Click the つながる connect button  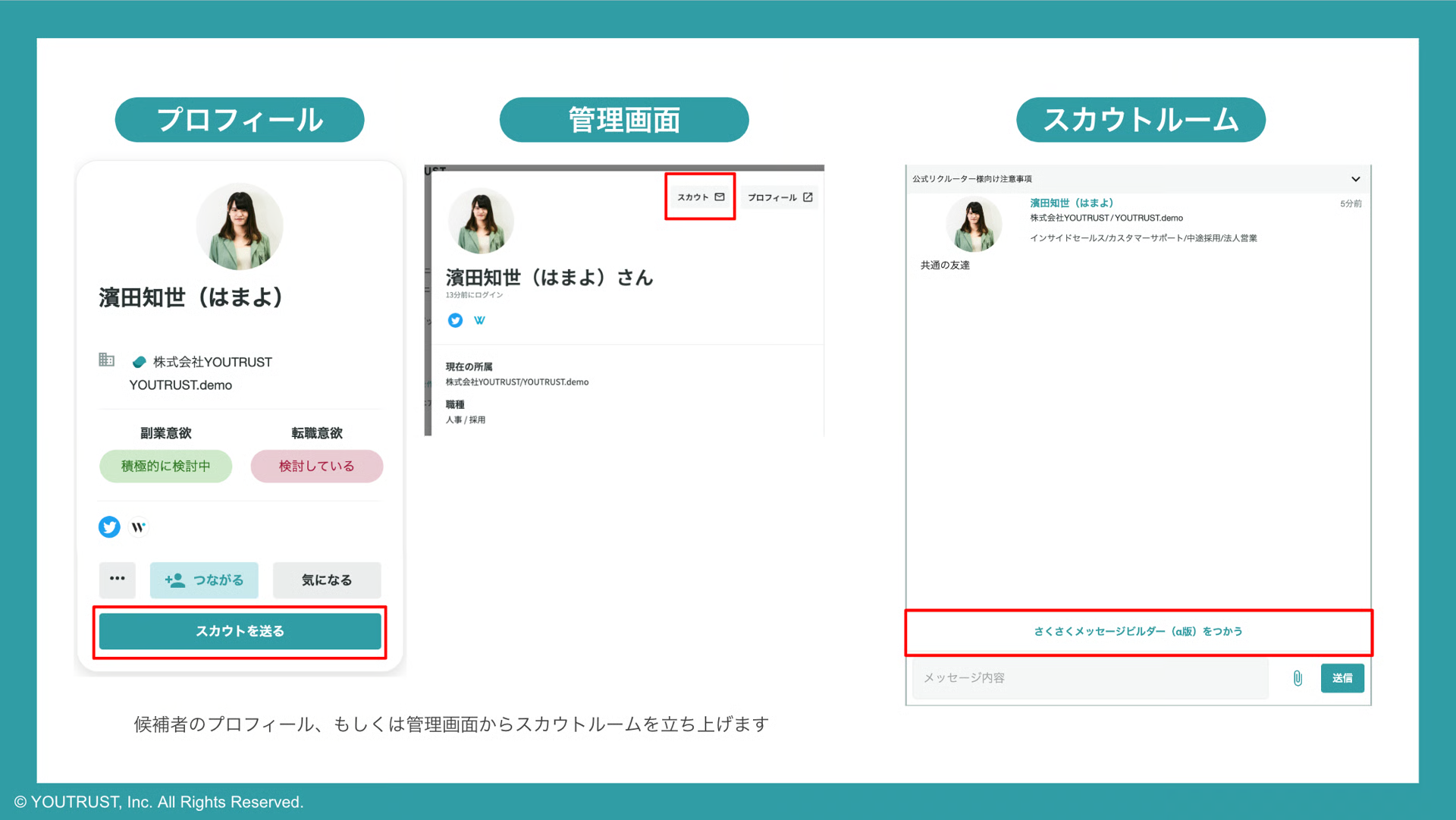pyautogui.click(x=204, y=580)
